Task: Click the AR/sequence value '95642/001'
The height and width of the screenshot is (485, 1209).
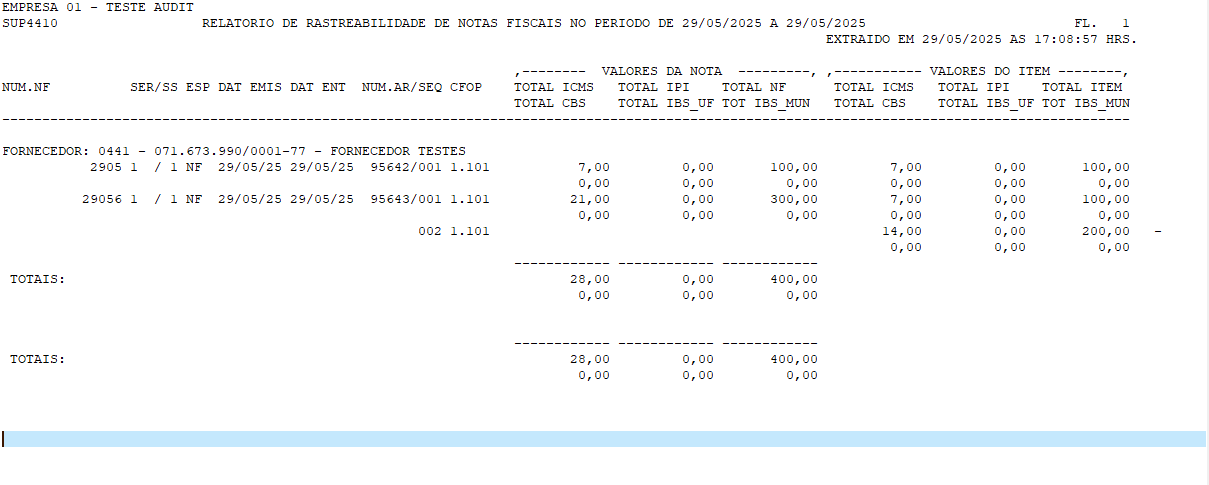Action: pyautogui.click(x=406, y=168)
